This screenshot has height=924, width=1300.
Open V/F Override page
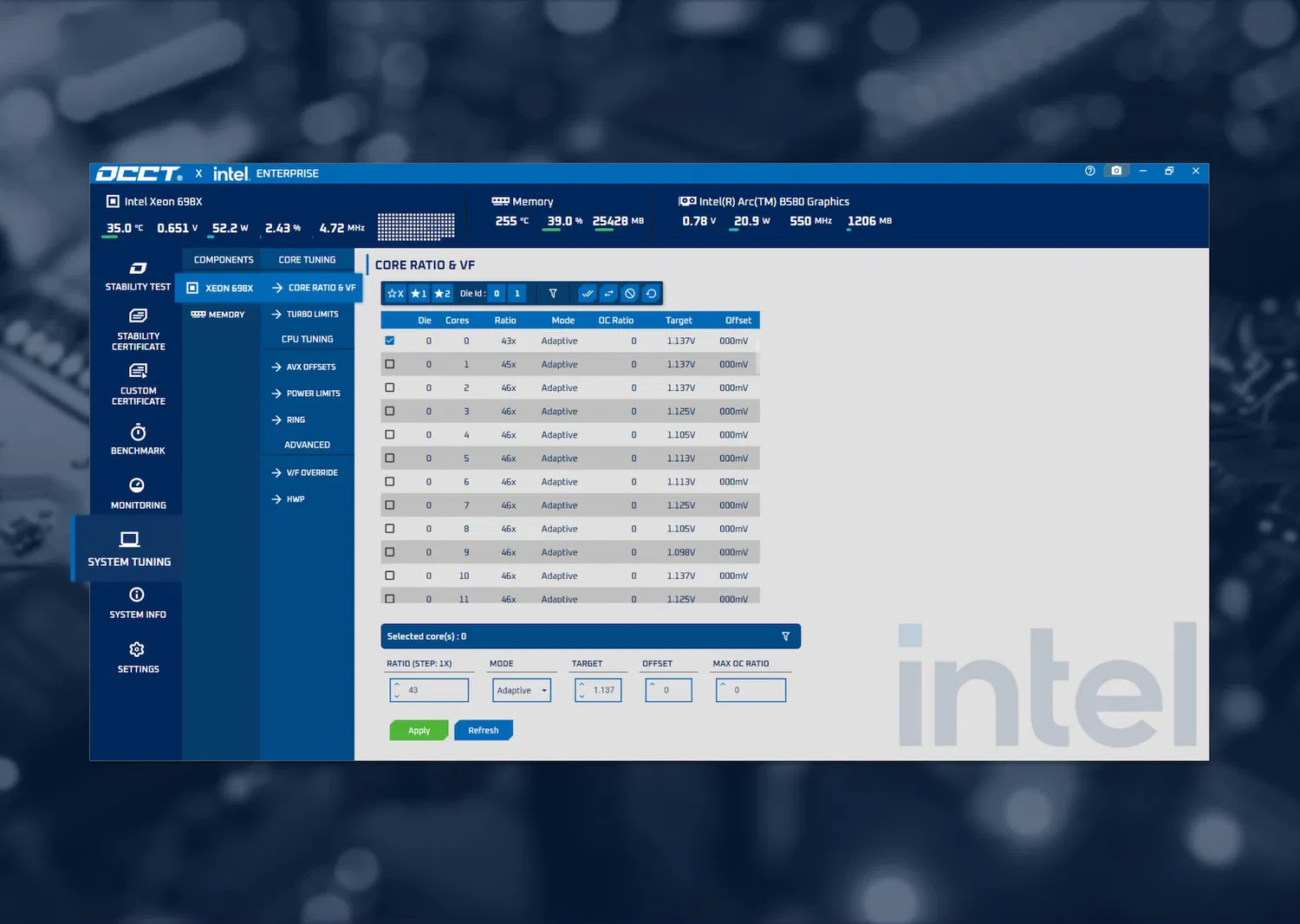[307, 472]
